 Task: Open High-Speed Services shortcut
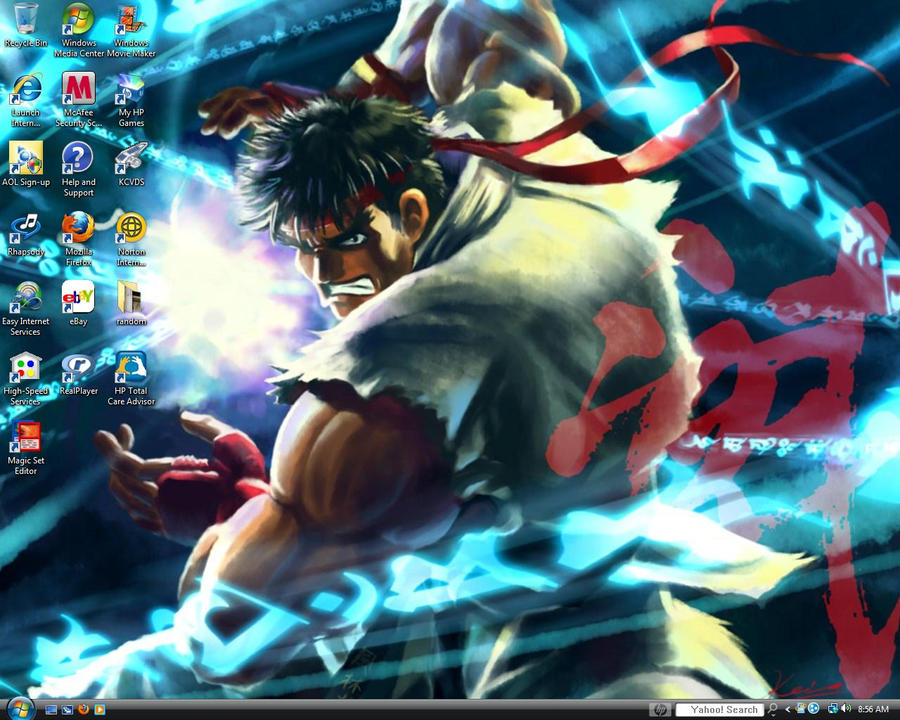tap(26, 378)
